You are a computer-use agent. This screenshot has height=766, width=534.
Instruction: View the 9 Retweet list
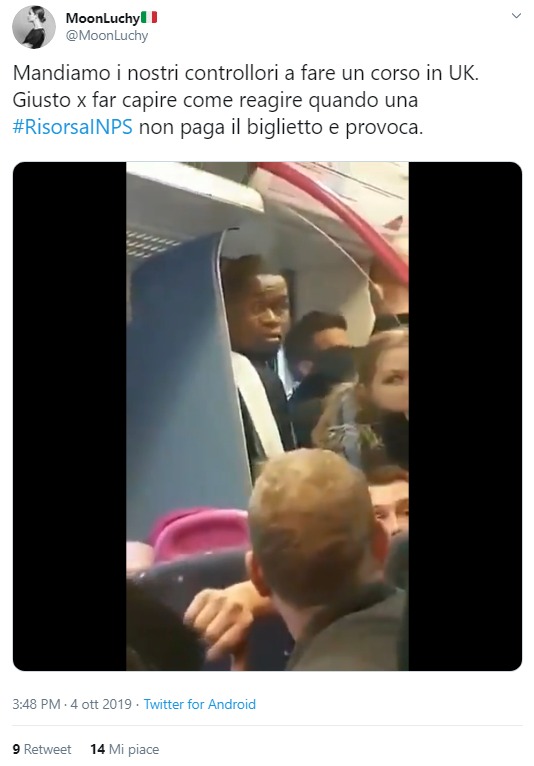click(x=42, y=749)
